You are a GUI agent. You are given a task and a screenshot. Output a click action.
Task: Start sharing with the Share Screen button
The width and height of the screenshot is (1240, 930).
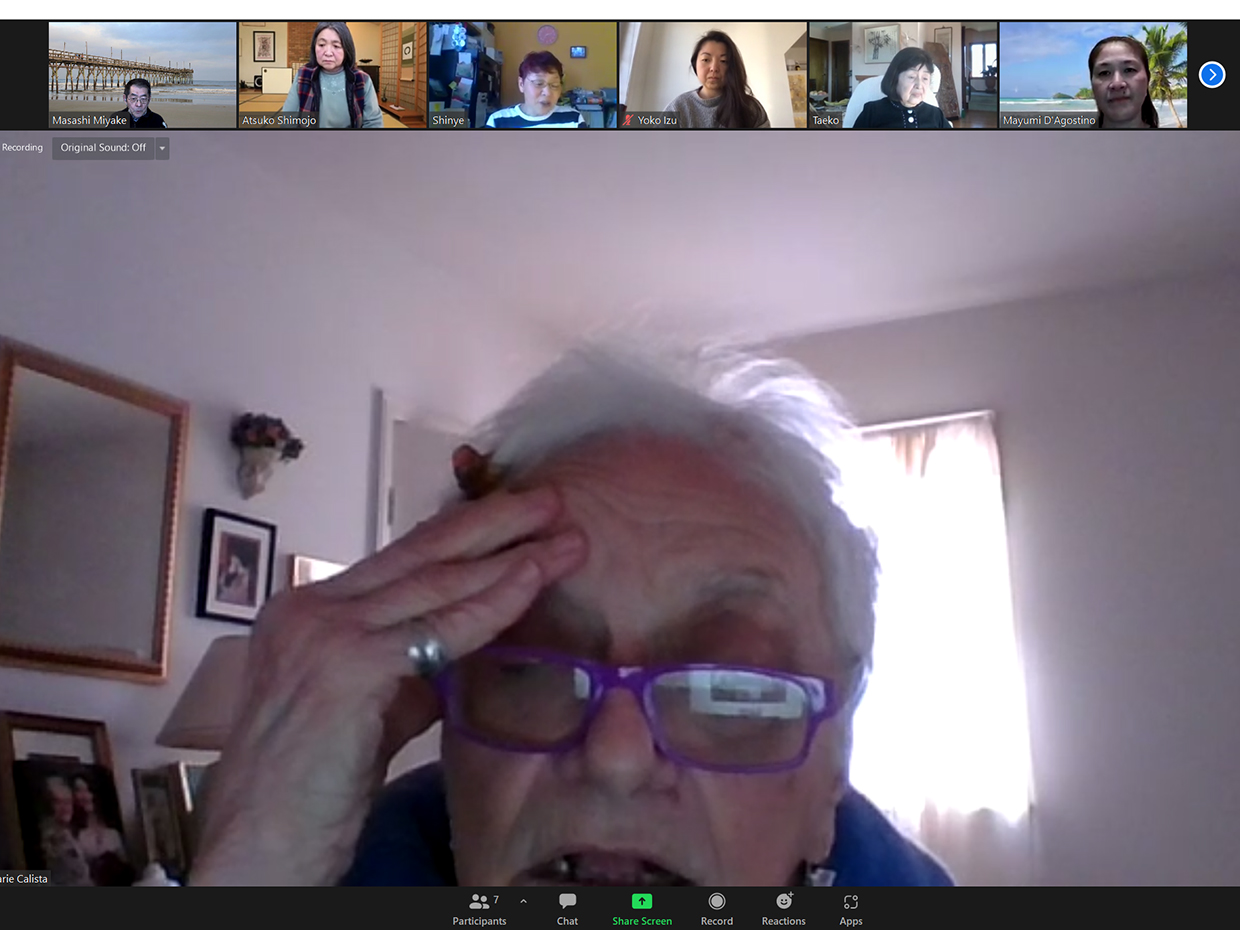pyautogui.click(x=642, y=909)
